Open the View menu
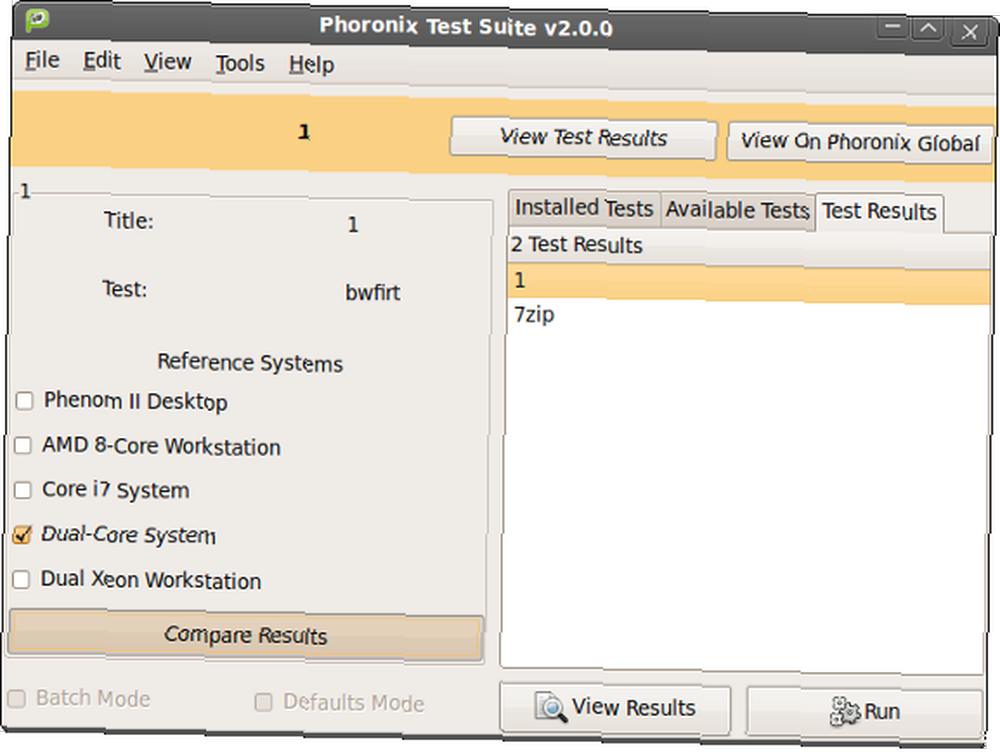 pos(167,63)
